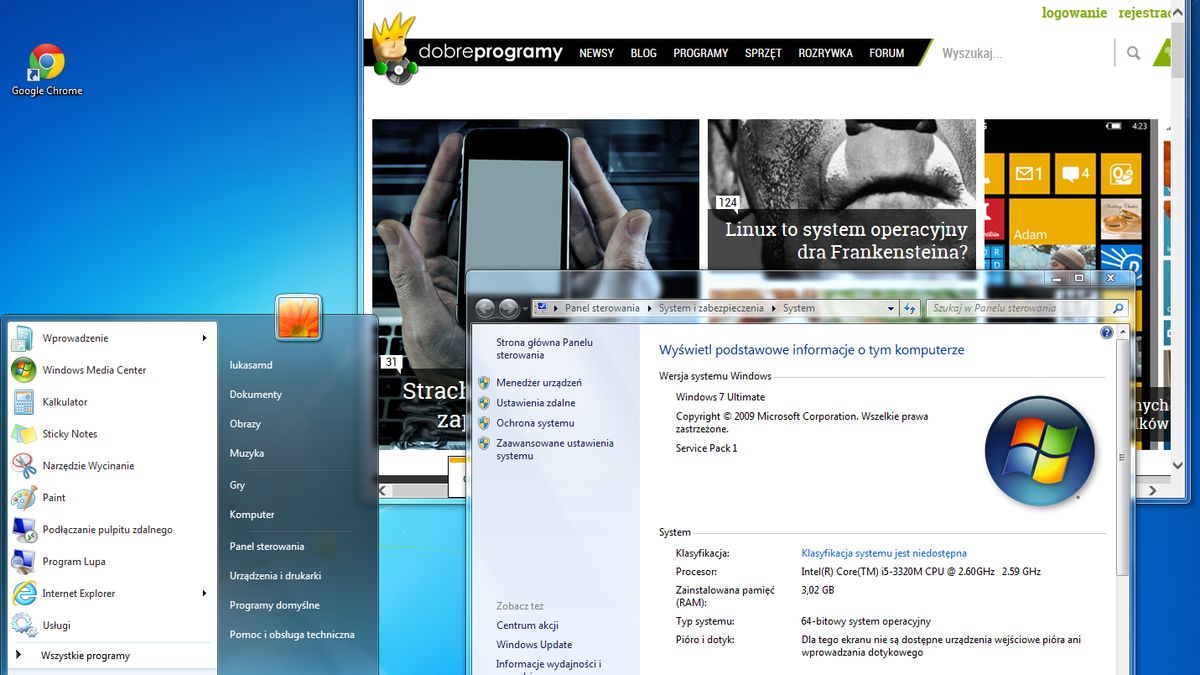The image size is (1200, 675).
Task: Open BLOG section on dobreprogramy
Action: [x=644, y=53]
